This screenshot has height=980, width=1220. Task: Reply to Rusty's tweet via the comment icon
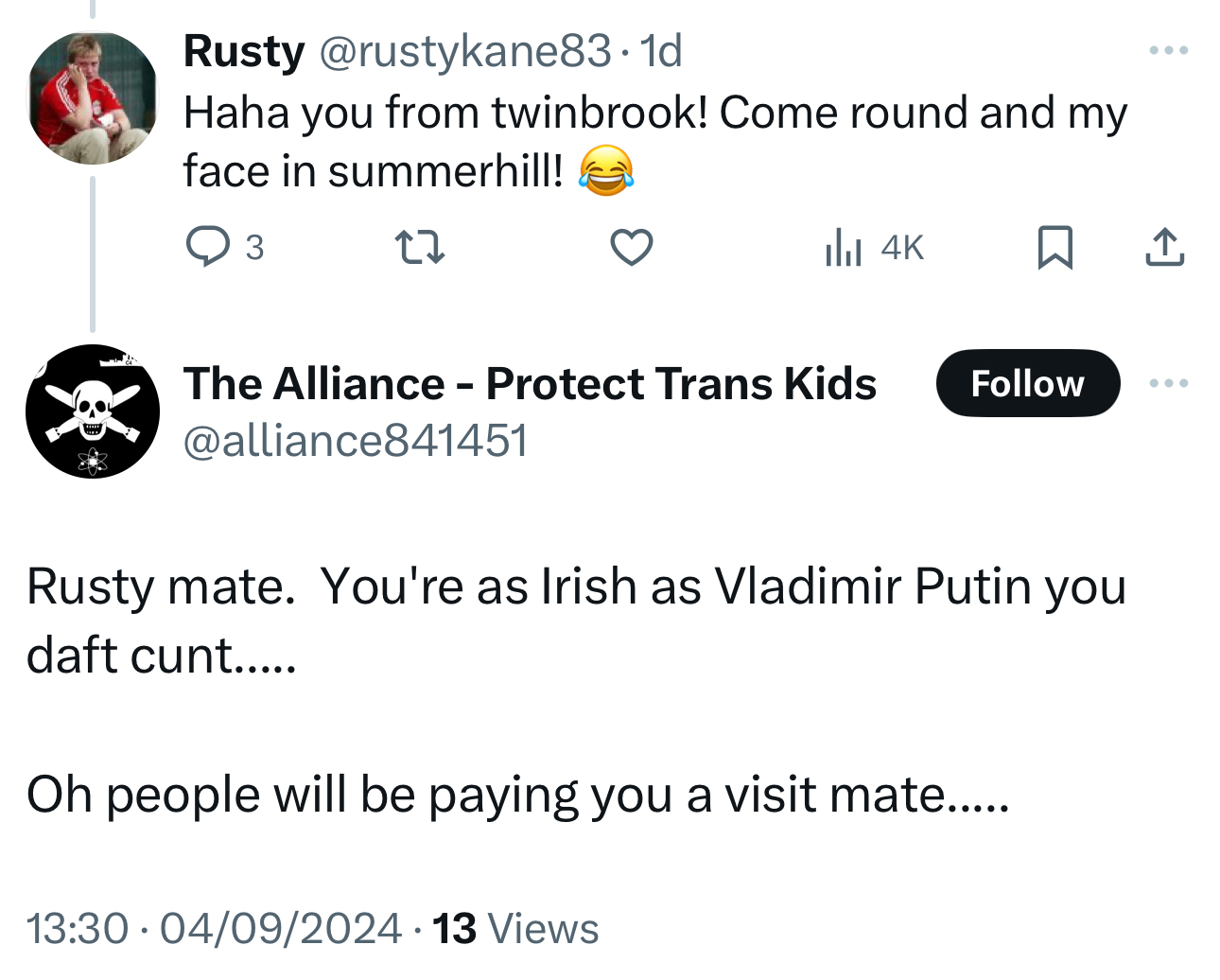coord(207,247)
